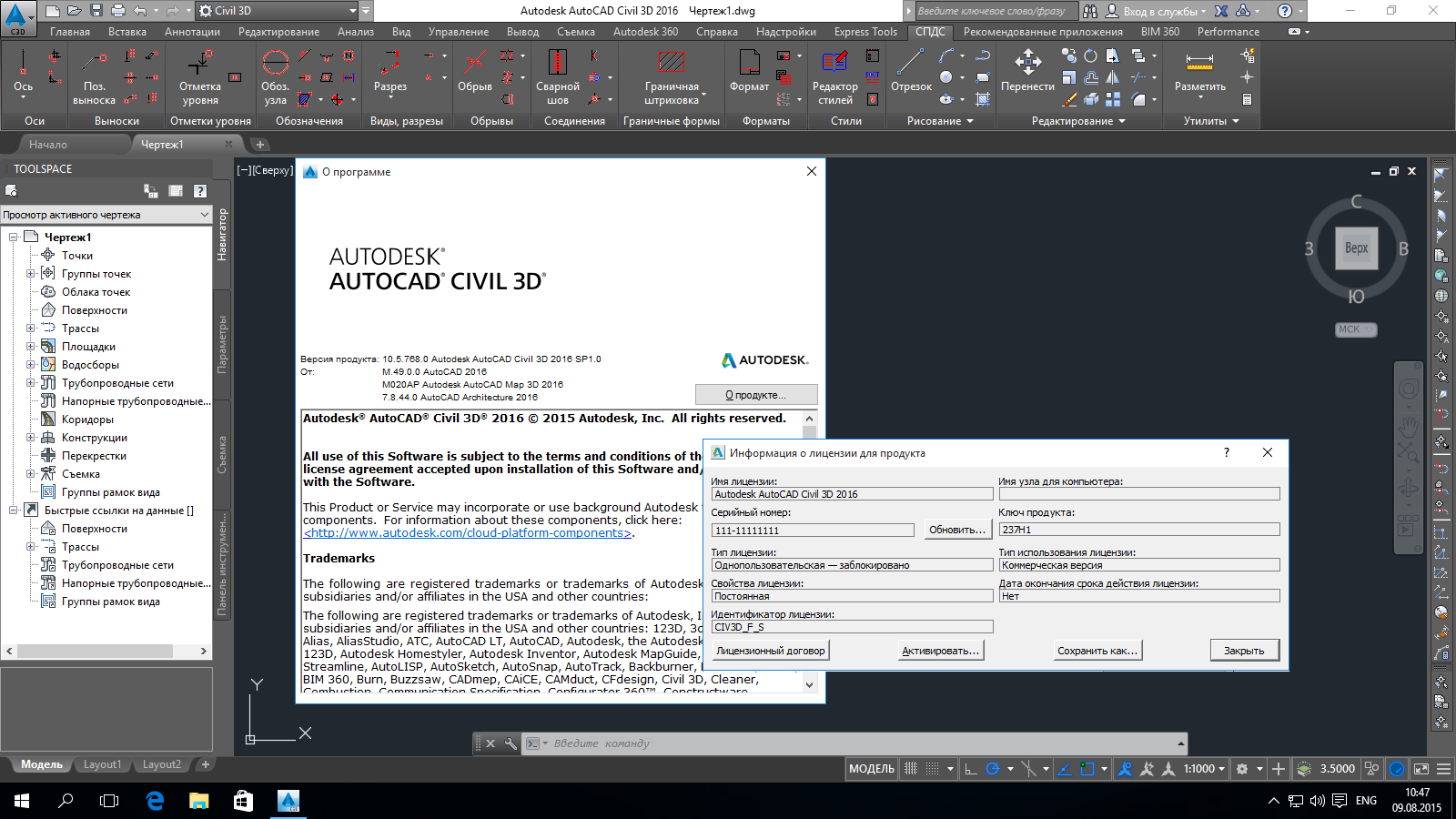The height and width of the screenshot is (819, 1456).
Task: Click the Clean Screen icon in status bar
Action: tap(1421, 769)
